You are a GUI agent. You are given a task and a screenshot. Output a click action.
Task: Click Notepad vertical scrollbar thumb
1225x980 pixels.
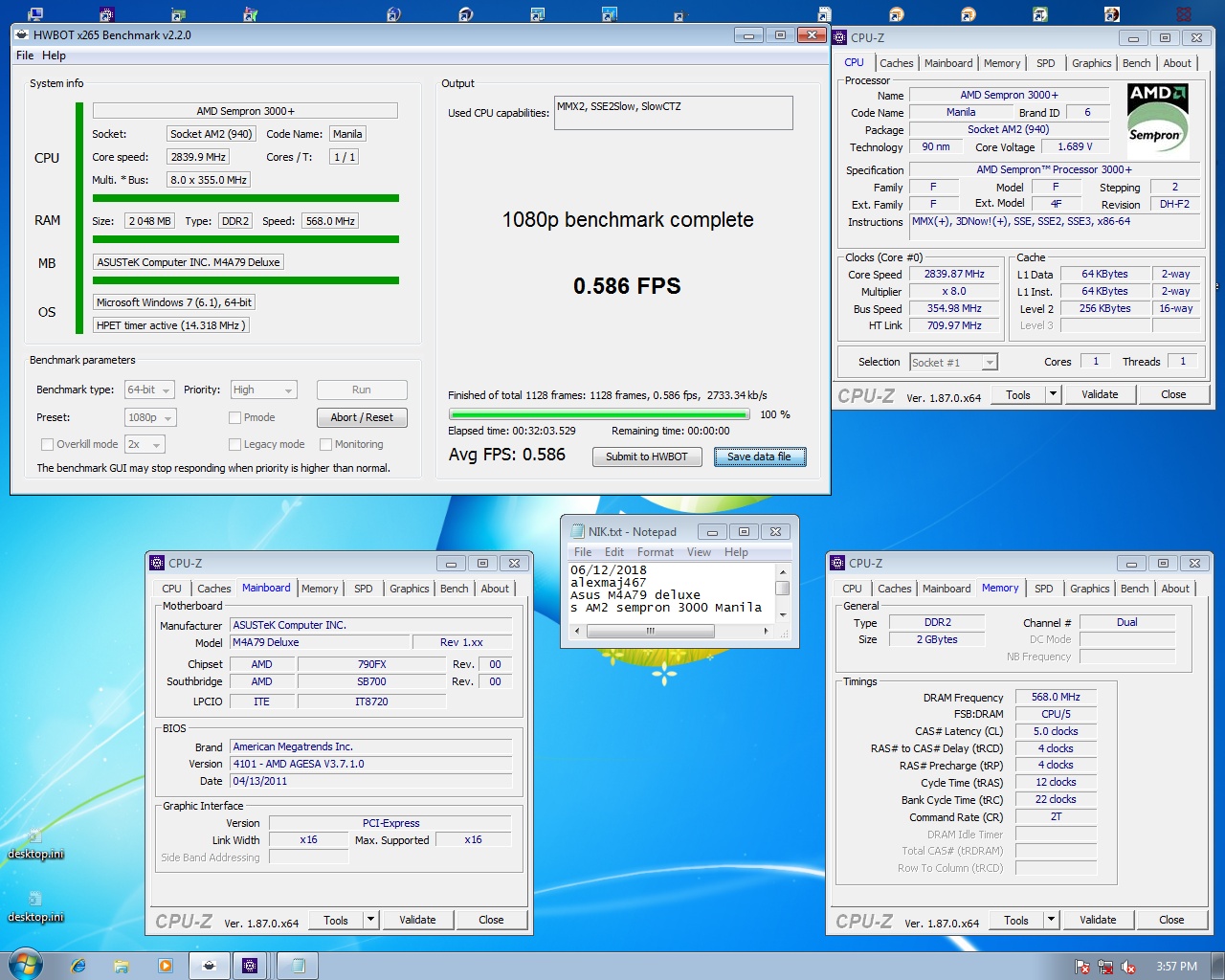tap(782, 588)
